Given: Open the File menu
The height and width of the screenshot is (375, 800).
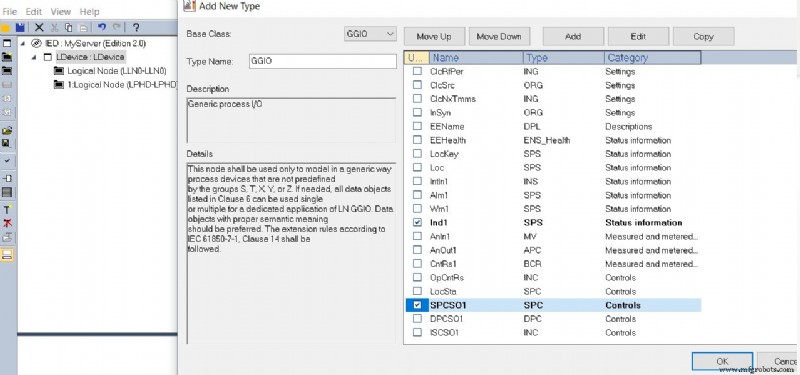Looking at the screenshot, I should coord(9,11).
